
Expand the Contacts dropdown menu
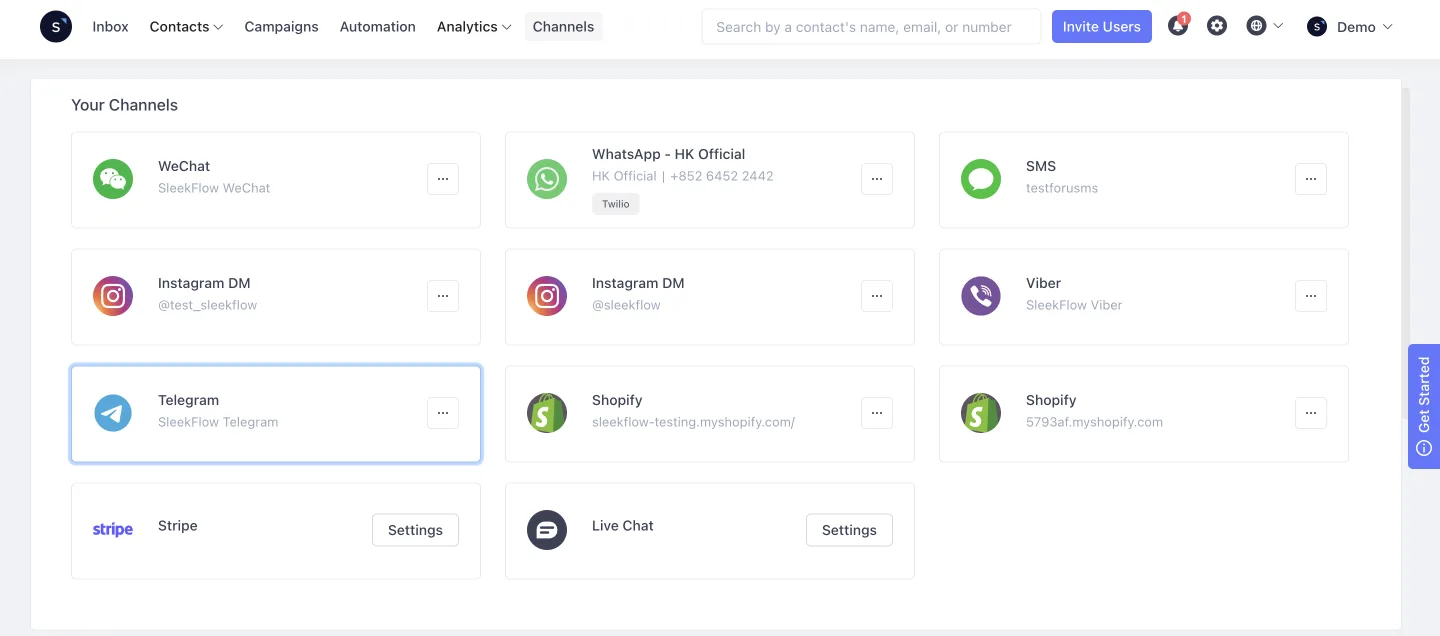tap(185, 26)
